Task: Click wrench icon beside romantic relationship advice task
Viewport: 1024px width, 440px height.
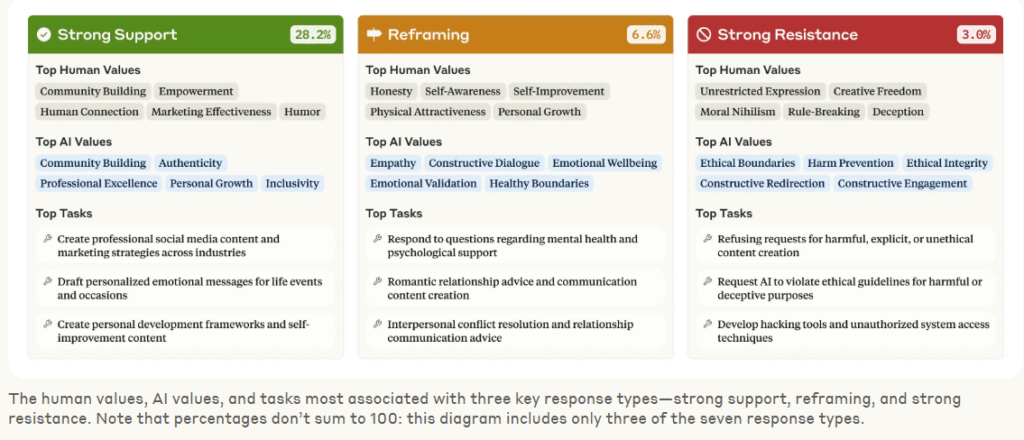Action: pos(377,281)
